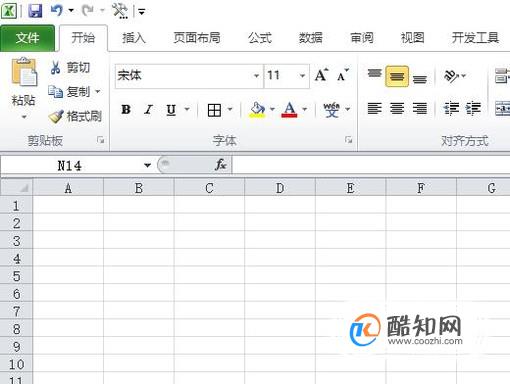Switch to the 页面布局 (Page Layout) tab

197,38
